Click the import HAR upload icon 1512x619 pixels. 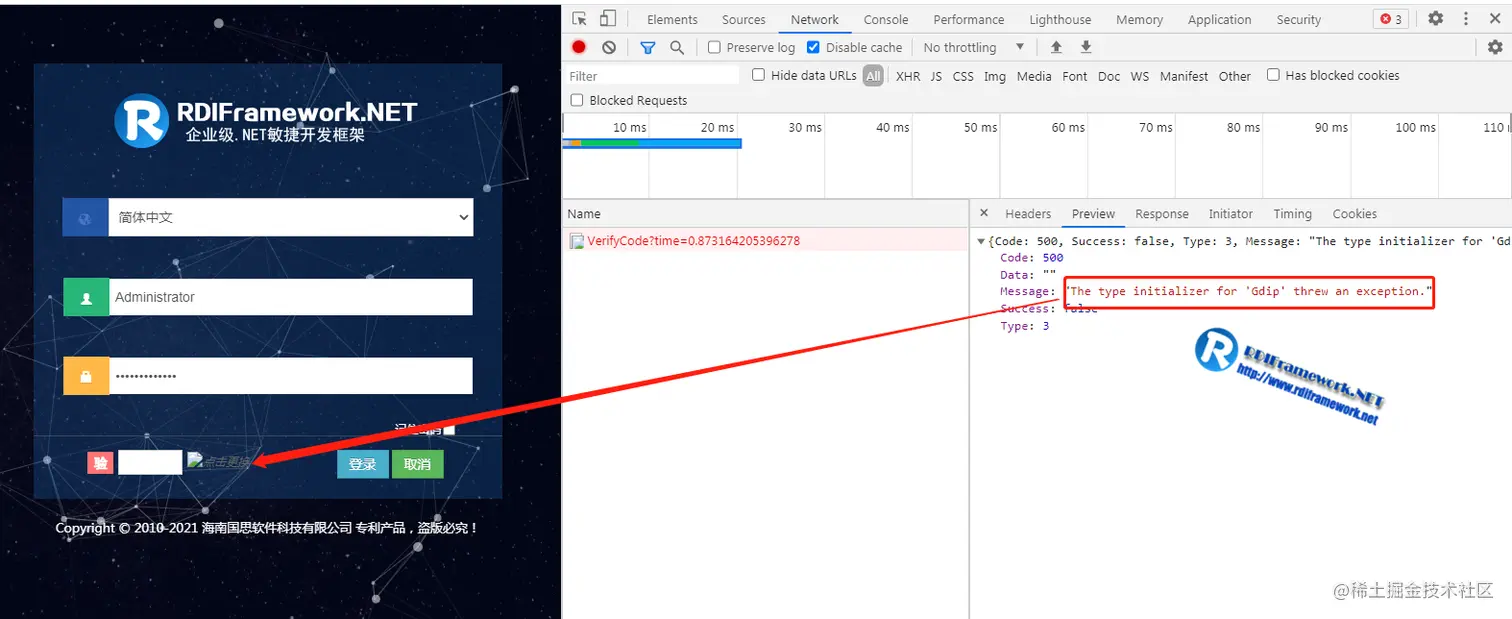[x=1056, y=47]
